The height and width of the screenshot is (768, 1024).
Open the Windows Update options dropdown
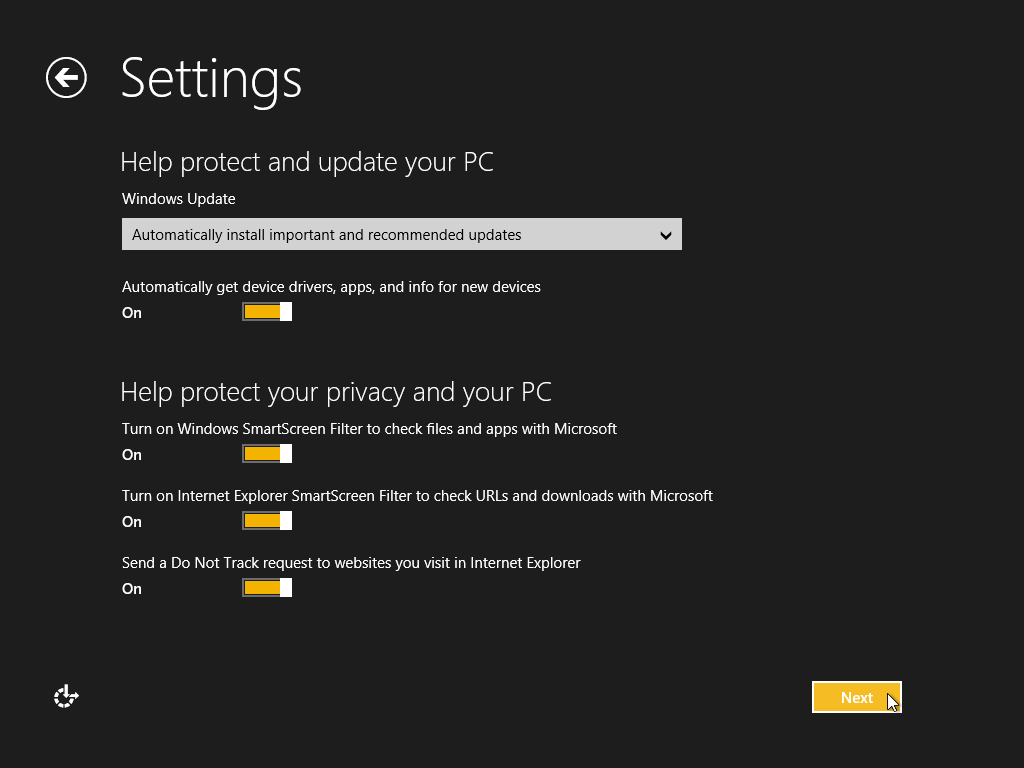[x=401, y=235]
